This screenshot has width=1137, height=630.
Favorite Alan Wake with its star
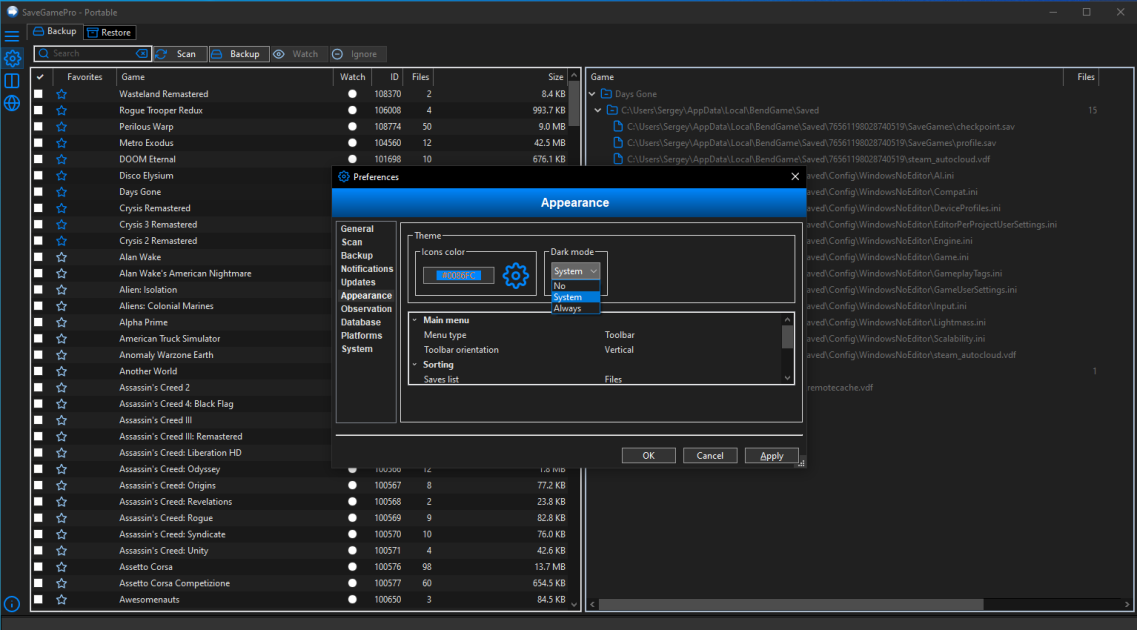coord(62,257)
